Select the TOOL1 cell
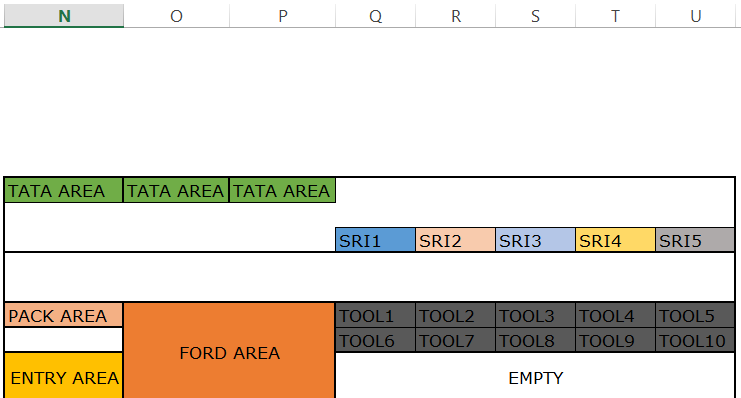Viewport: 741px width, 398px height. tap(375, 315)
